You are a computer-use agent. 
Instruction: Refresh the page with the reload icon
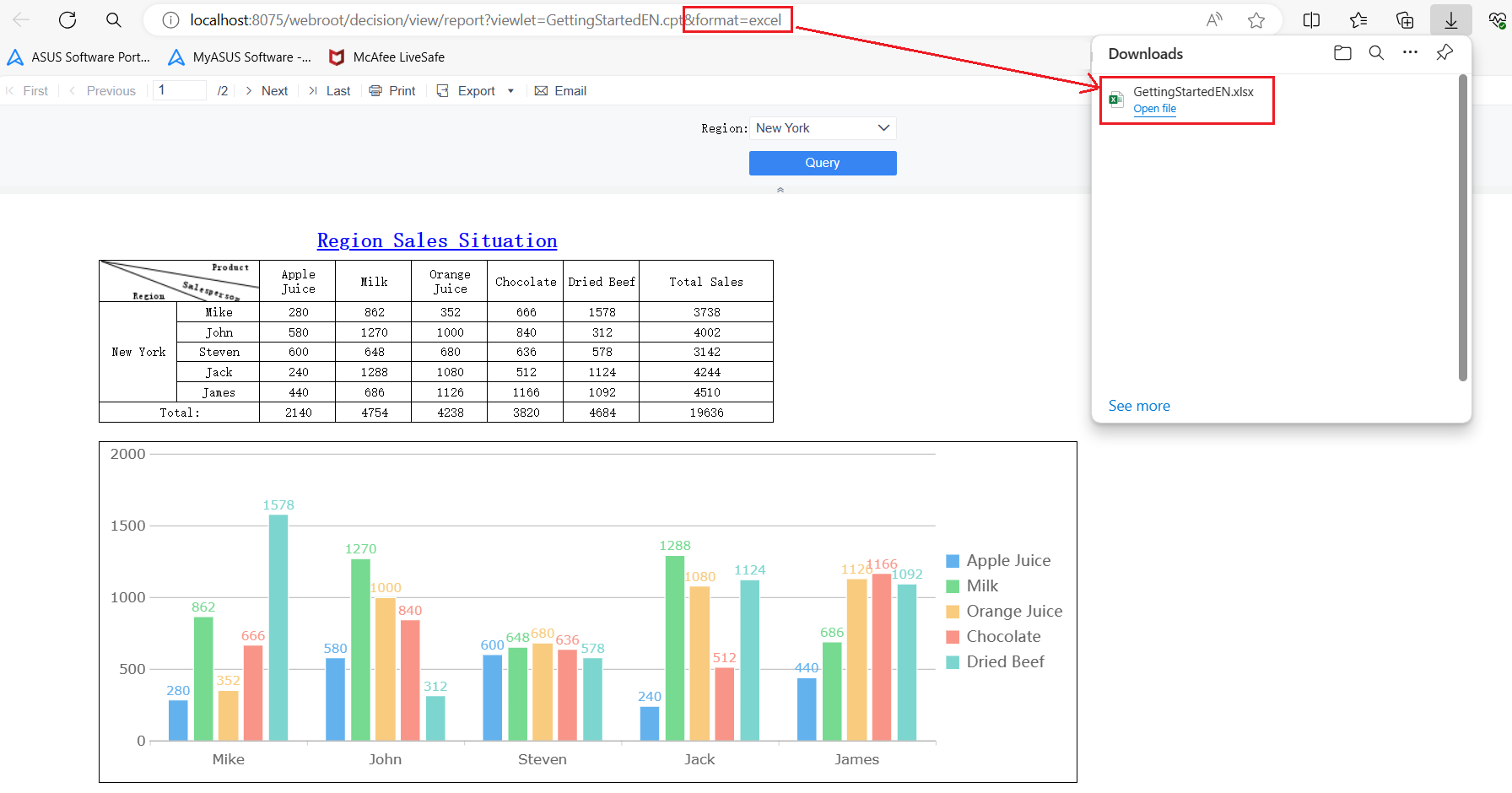click(67, 19)
